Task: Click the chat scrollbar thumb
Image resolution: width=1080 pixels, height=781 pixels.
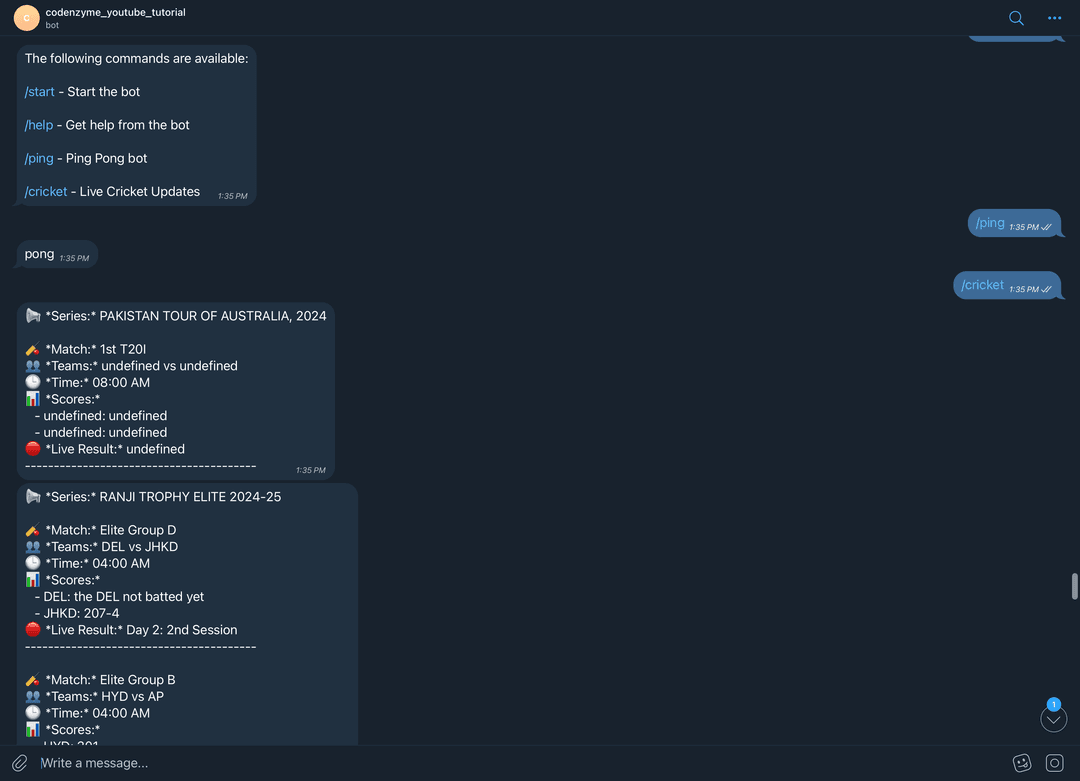Action: [1074, 586]
